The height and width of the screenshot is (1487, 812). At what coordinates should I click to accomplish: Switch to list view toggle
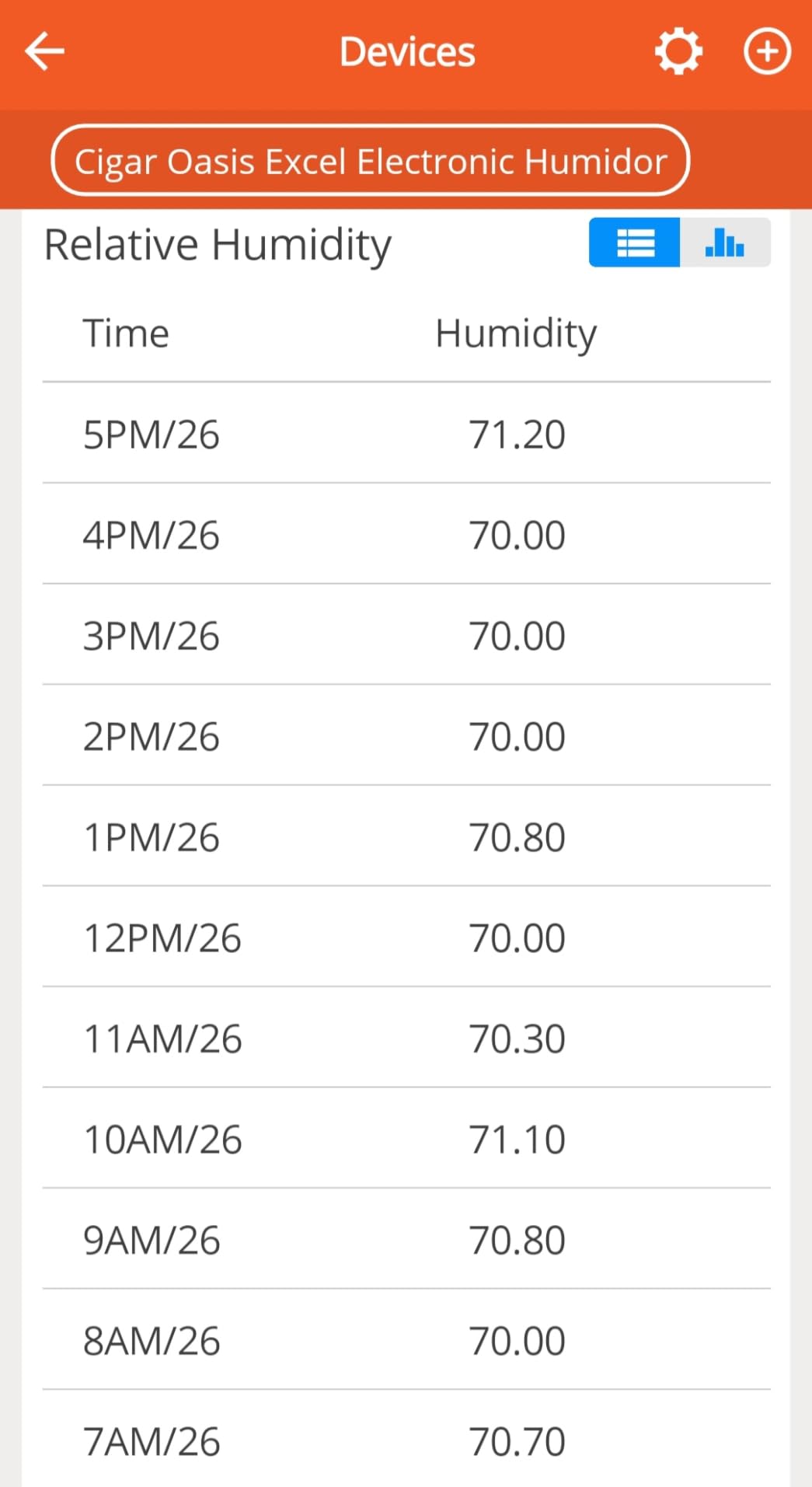(635, 243)
